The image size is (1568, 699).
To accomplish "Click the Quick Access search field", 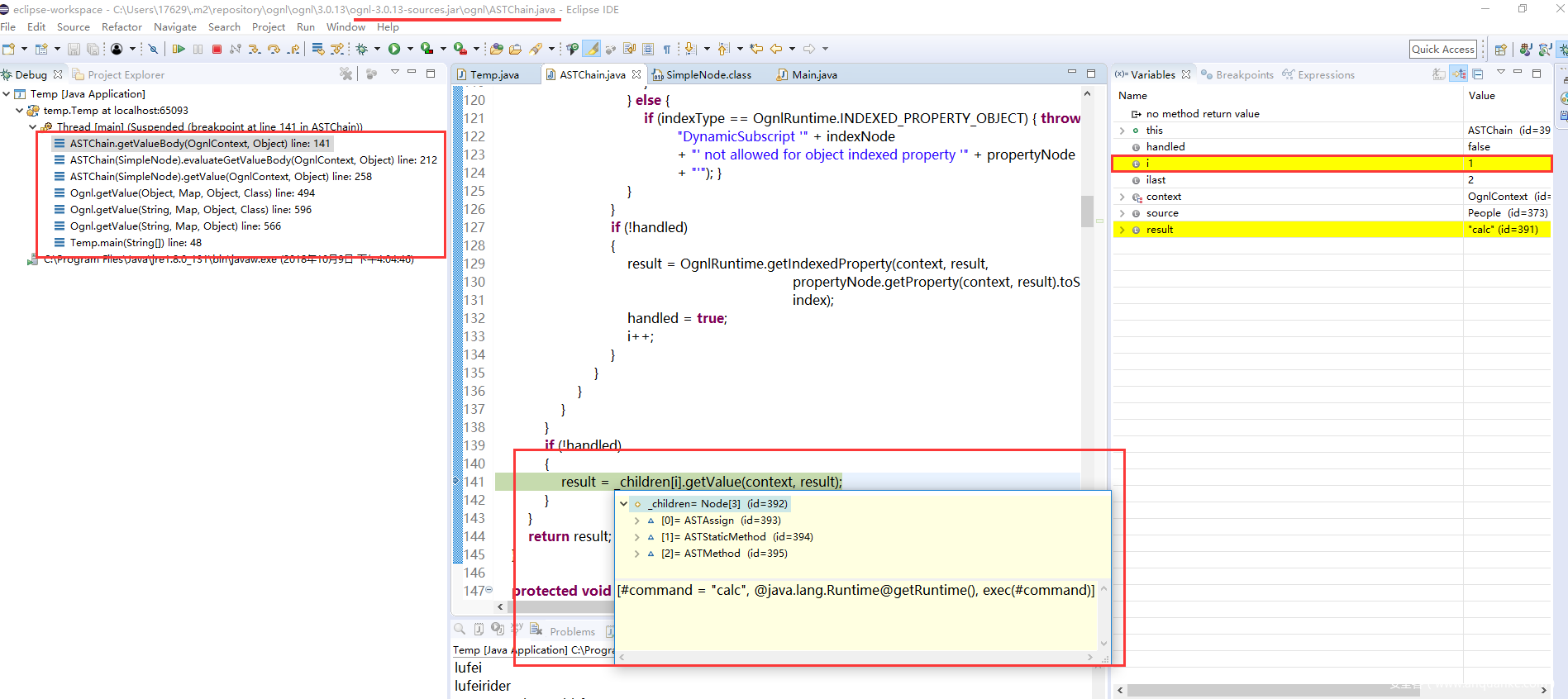I will coord(1442,50).
